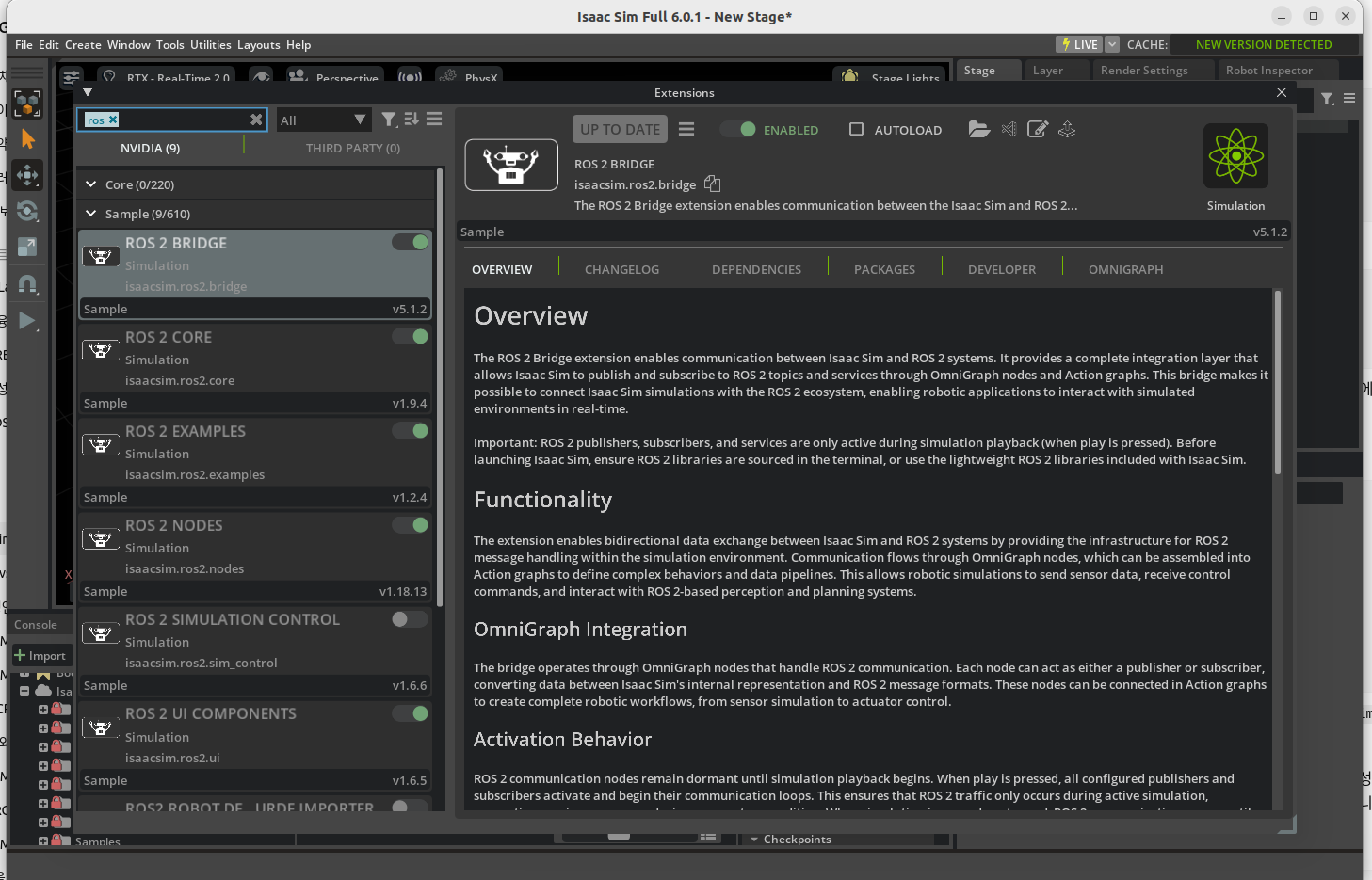Click the Overview vertical scrollbar

pos(1278,382)
